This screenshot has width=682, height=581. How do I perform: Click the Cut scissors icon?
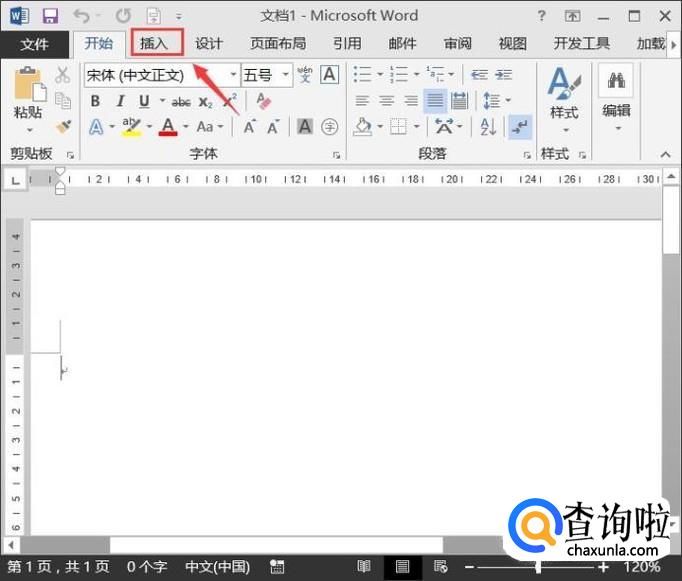[63, 75]
